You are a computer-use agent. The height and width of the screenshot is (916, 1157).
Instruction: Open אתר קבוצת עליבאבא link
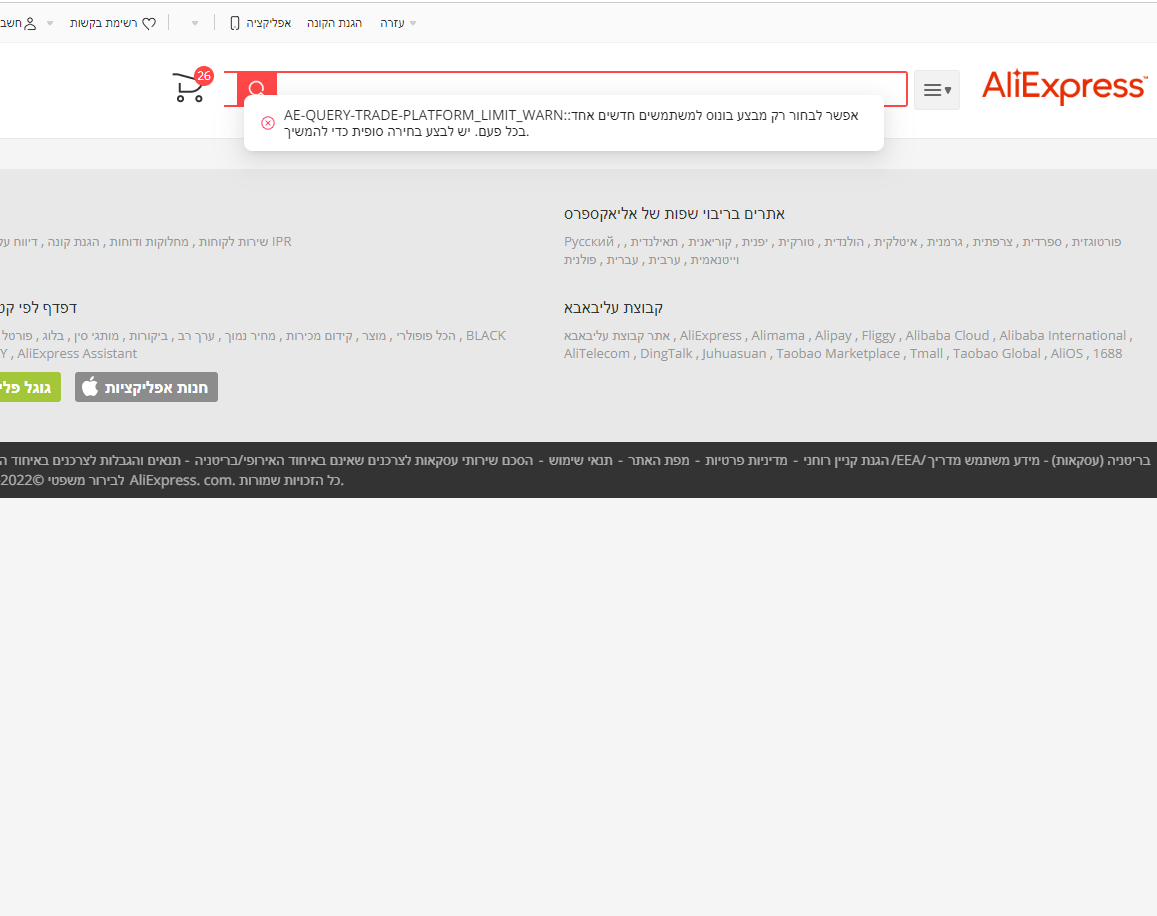click(x=617, y=335)
